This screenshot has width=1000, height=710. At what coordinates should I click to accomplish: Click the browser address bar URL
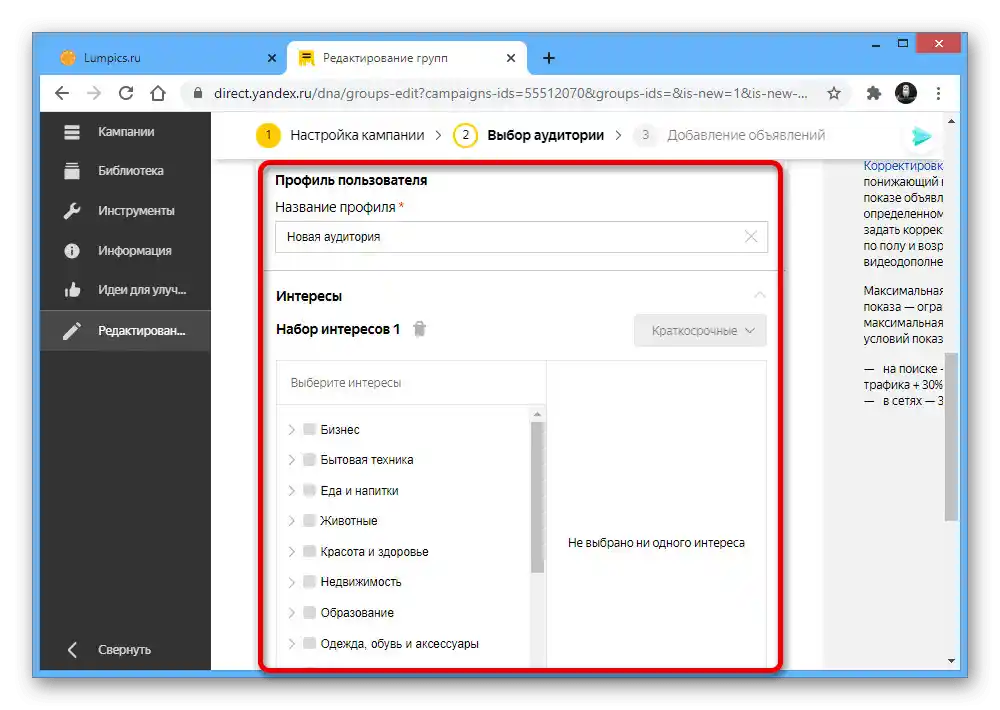(x=510, y=93)
